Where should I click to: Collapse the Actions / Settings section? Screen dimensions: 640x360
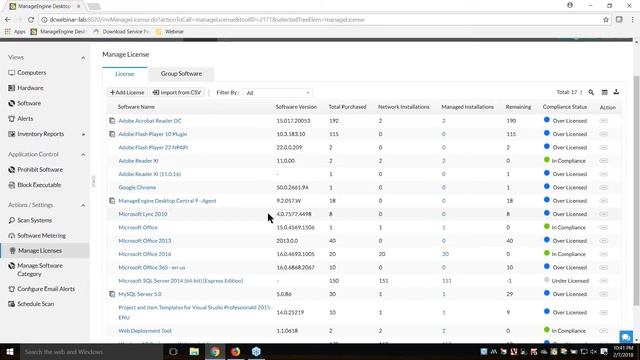tap(83, 205)
